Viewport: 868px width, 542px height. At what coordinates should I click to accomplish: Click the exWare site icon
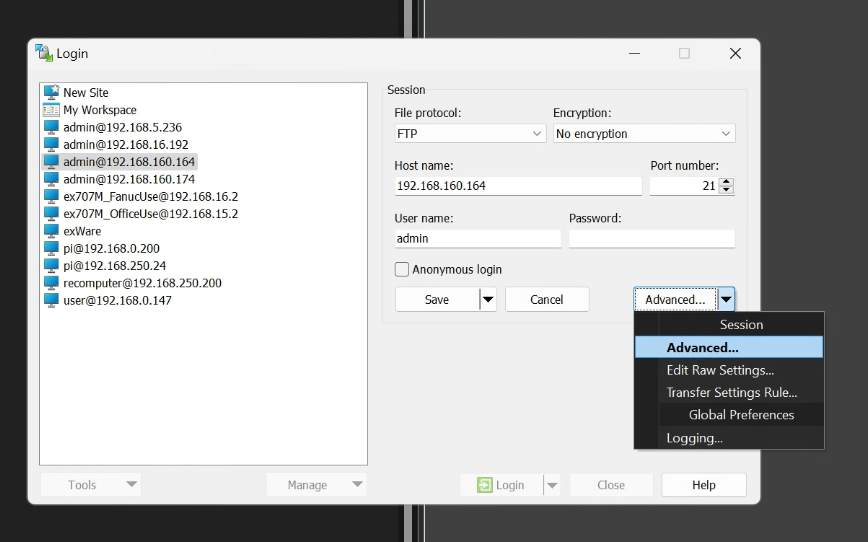pyautogui.click(x=51, y=231)
